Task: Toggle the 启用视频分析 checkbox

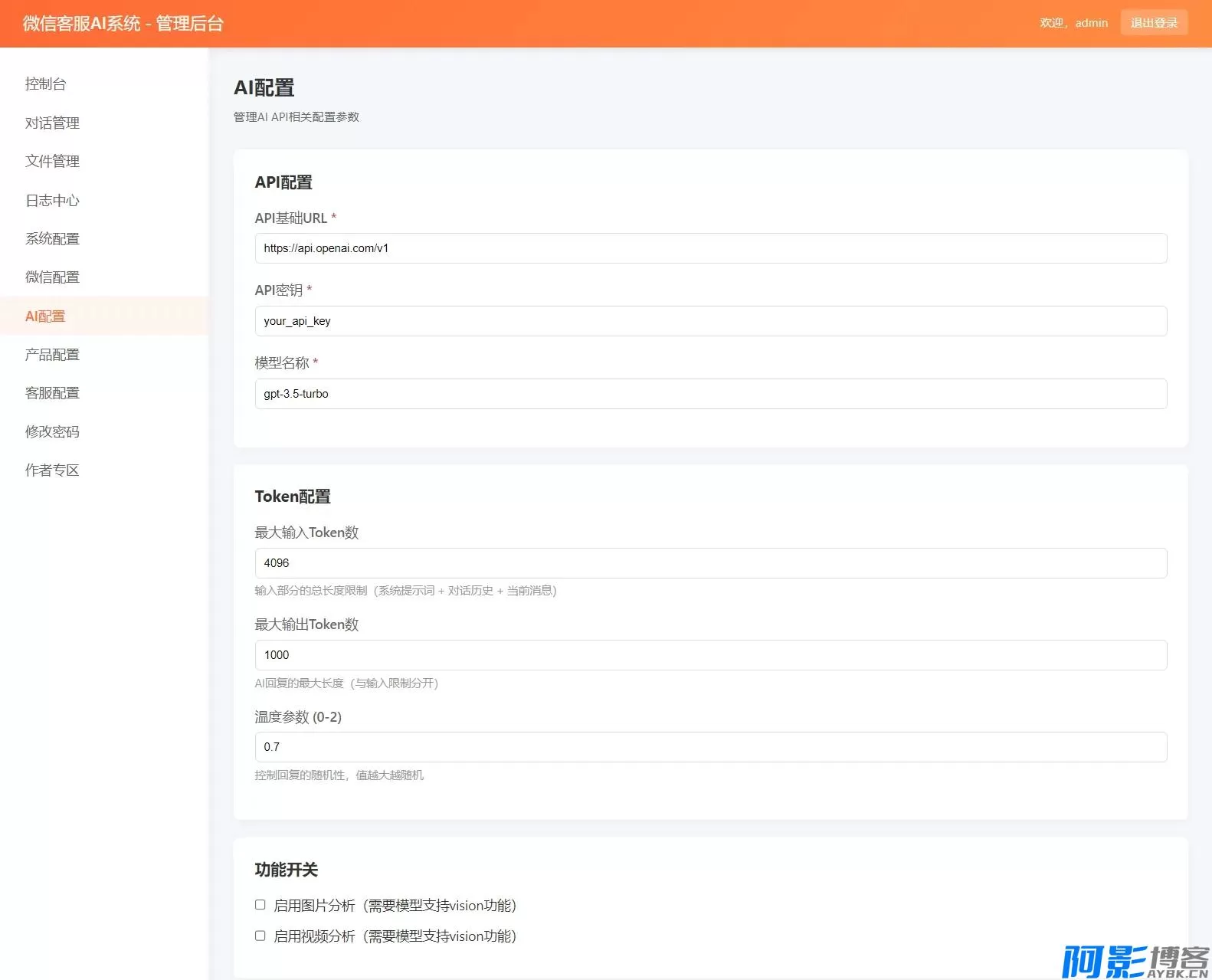Action: coord(260,936)
